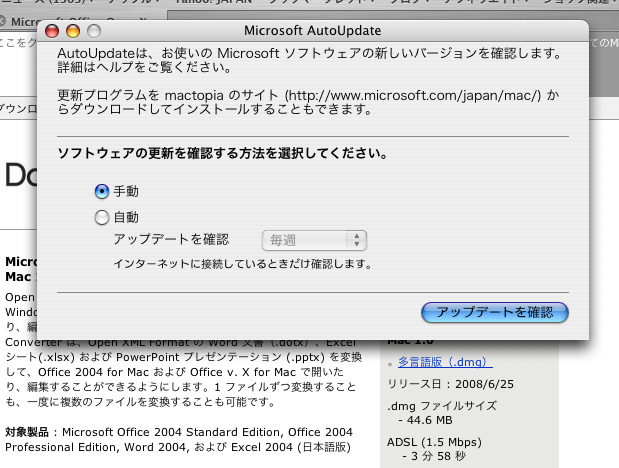
Task: Close the Microsoft AutoUpdate window with red button
Action: [52, 31]
